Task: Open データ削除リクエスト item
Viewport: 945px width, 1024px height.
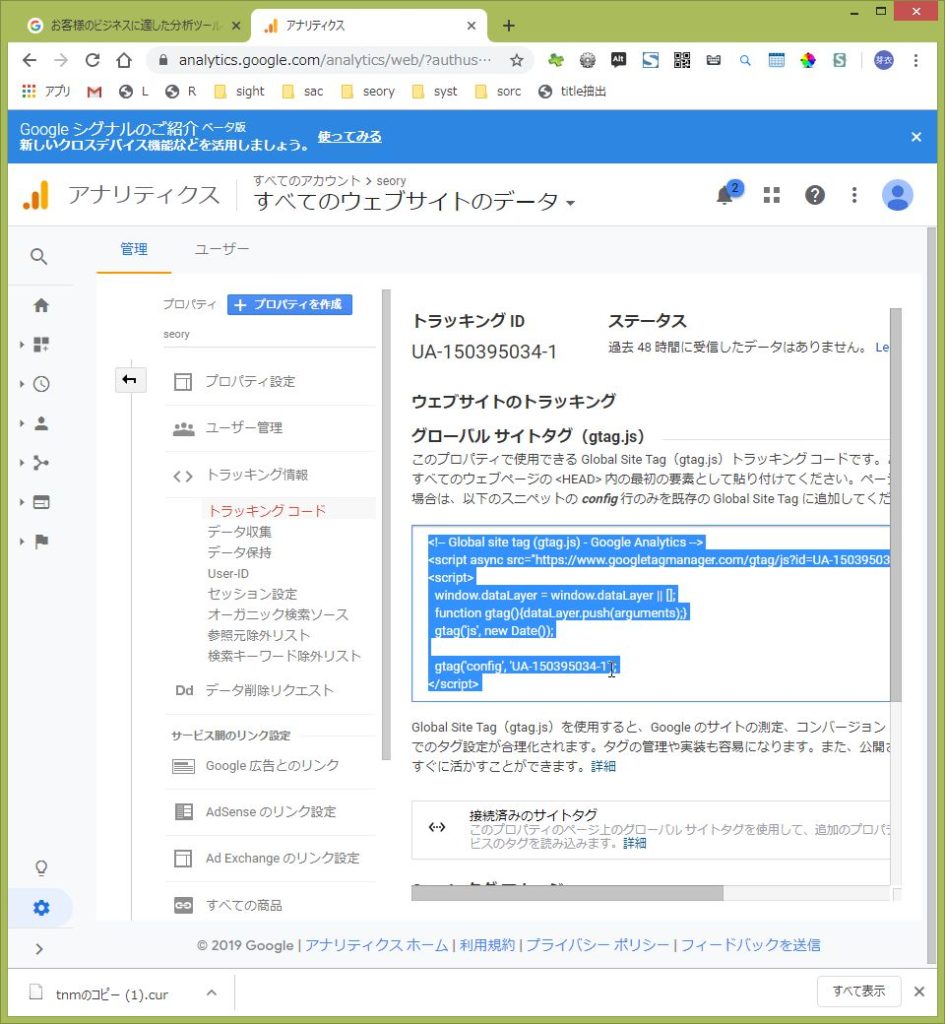Action: tap(269, 690)
